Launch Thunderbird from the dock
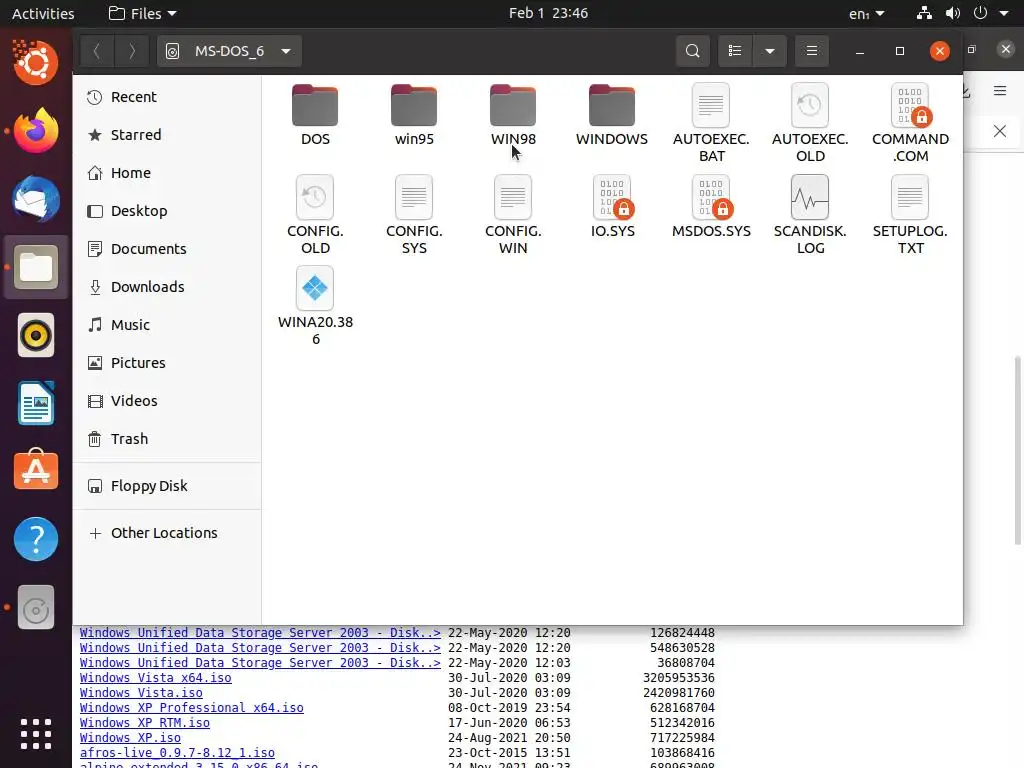Viewport: 1024px width, 768px height. tap(36, 199)
